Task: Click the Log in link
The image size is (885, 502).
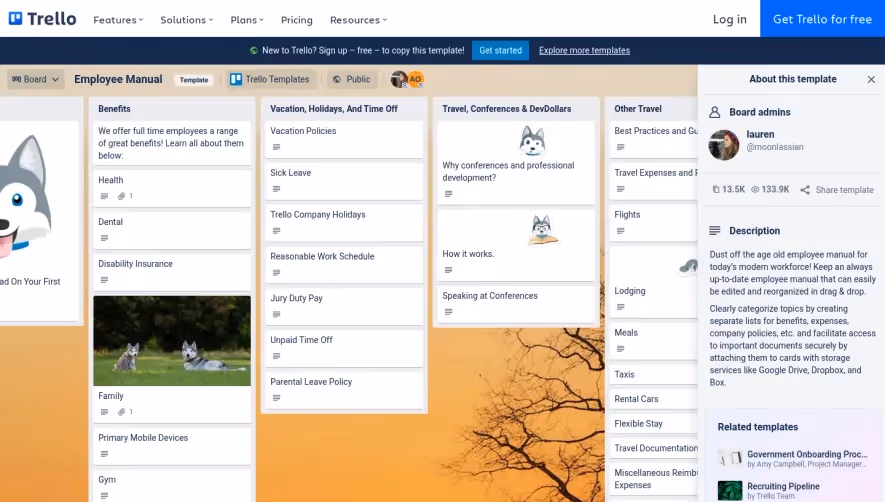Action: click(x=729, y=19)
